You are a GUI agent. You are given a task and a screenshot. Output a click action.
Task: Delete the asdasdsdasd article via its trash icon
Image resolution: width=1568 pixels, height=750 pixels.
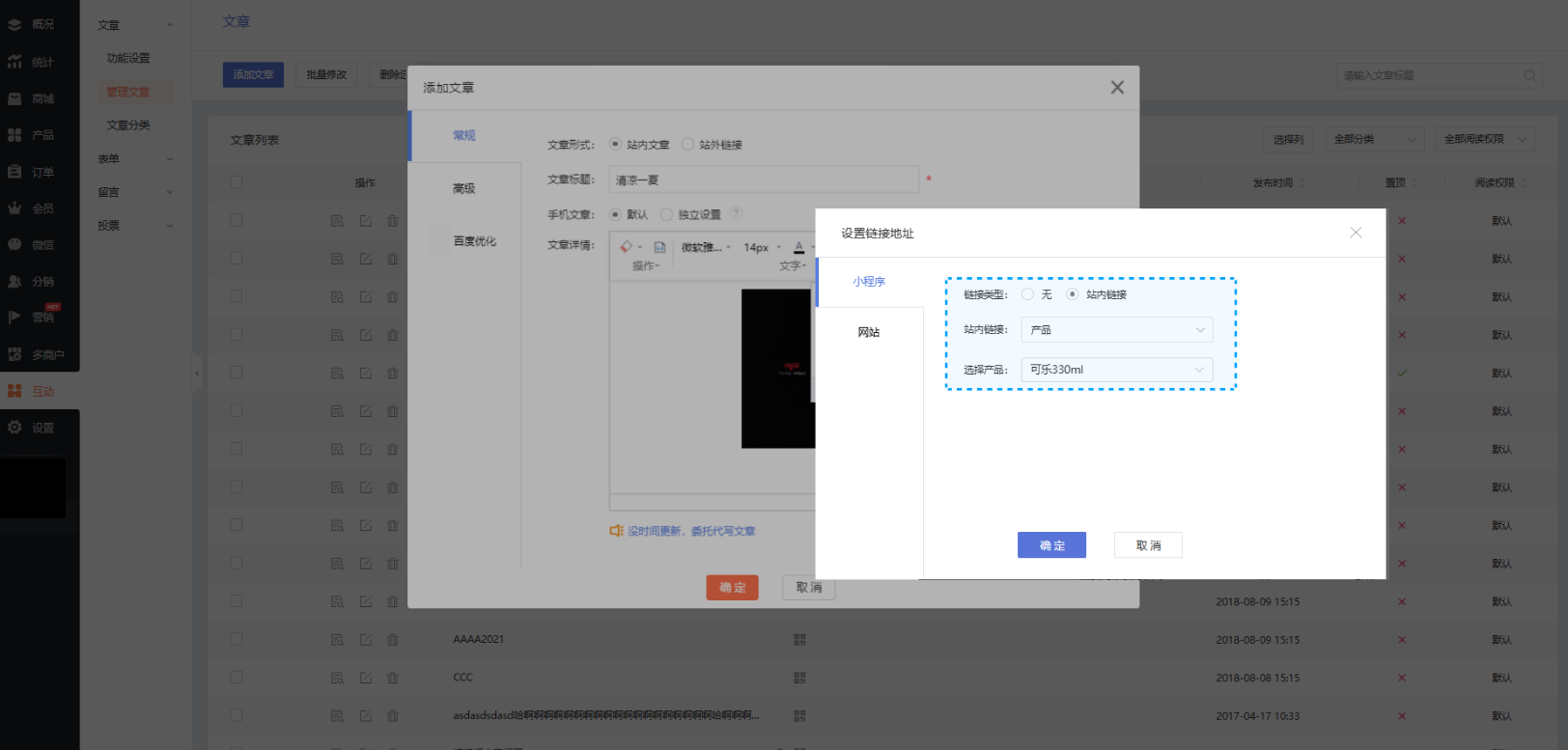(392, 716)
